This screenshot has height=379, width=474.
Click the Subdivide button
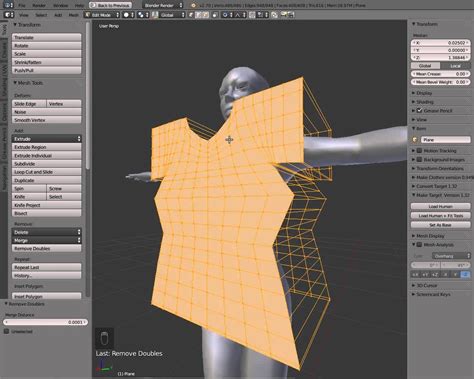(47, 164)
